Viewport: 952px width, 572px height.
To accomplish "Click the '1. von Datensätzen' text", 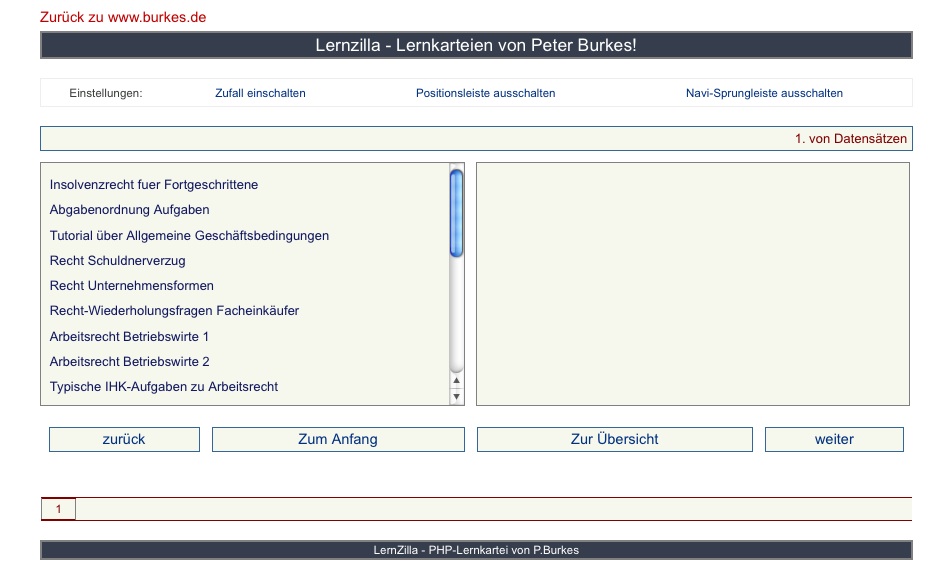I will click(851, 138).
